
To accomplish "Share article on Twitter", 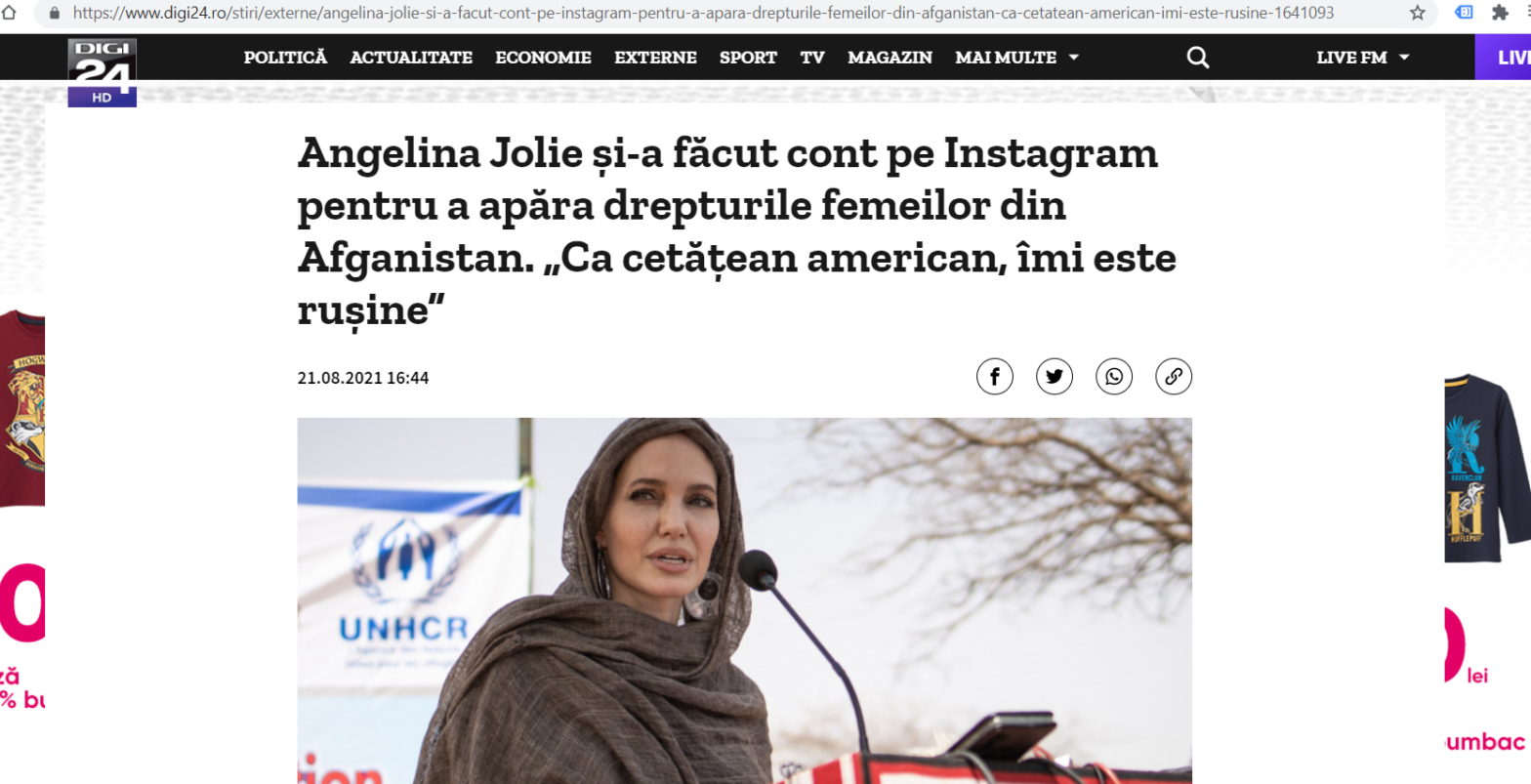I will click(1055, 377).
